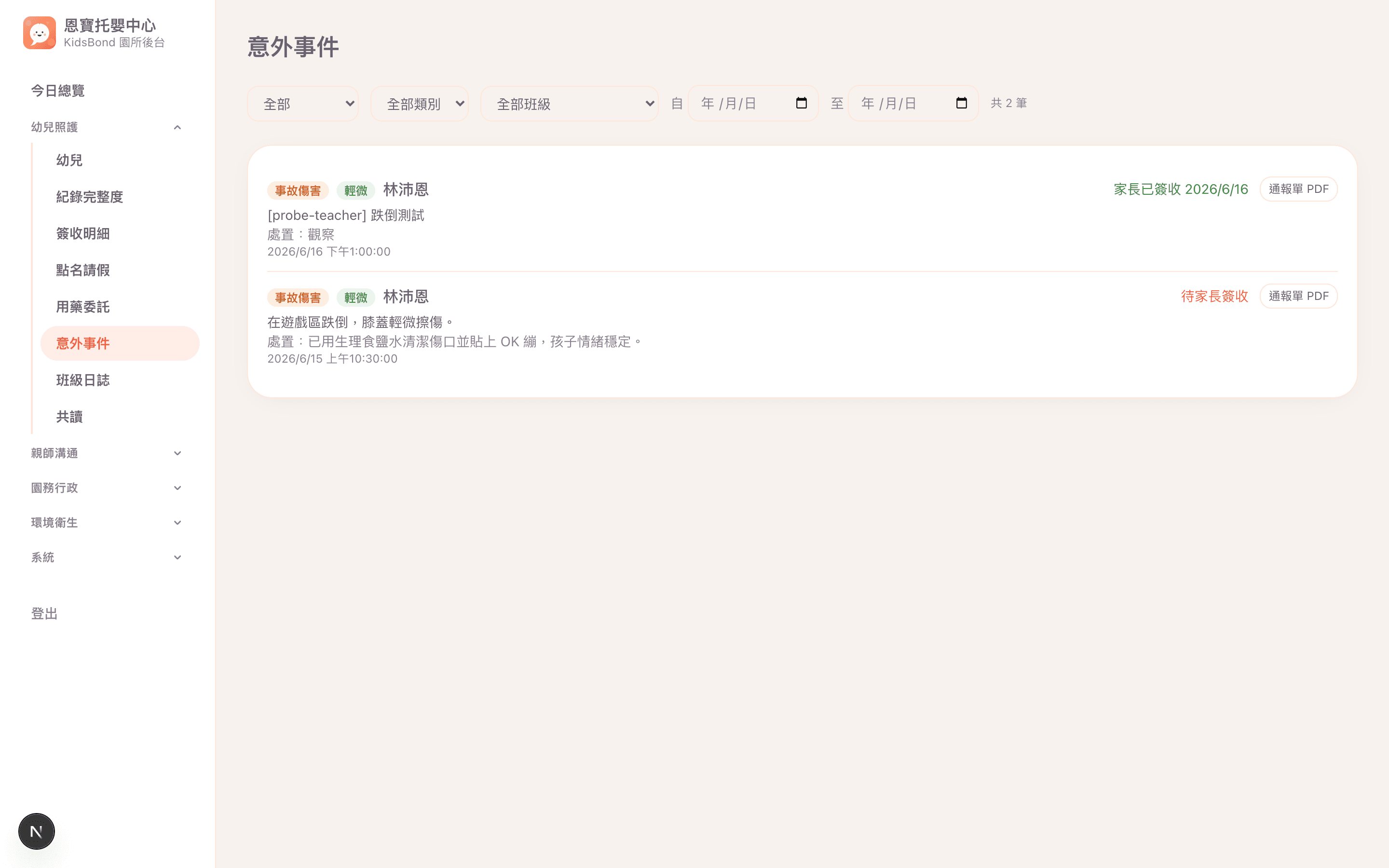The width and height of the screenshot is (1389, 868).
Task: Open calendar picker in the 至 end date field
Action: coord(961,103)
